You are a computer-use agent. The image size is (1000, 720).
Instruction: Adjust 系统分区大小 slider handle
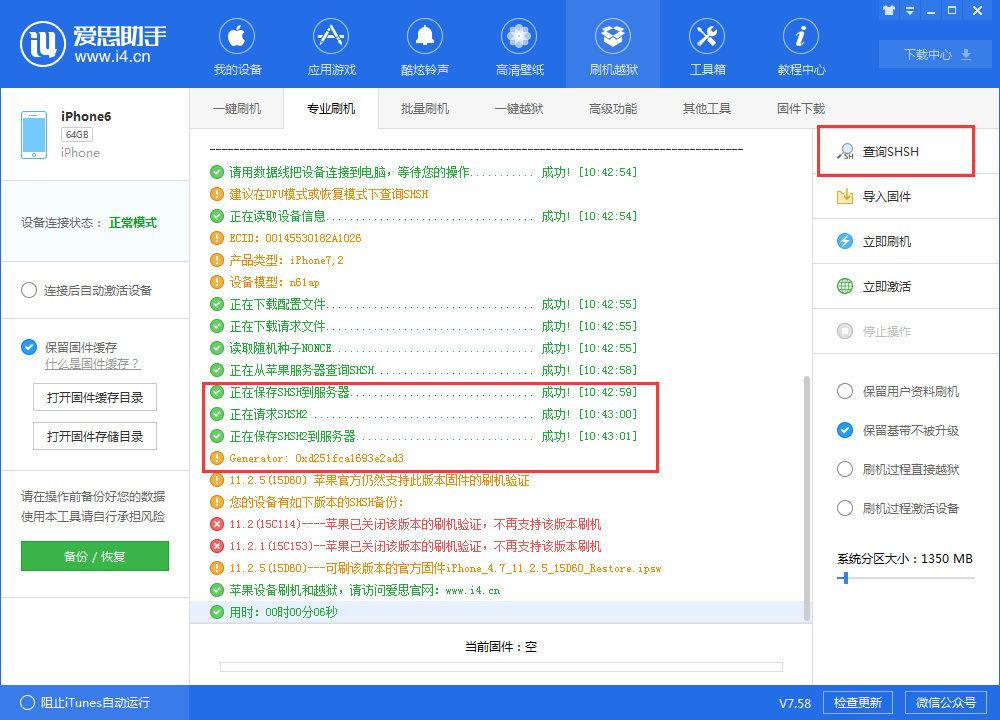click(x=846, y=578)
